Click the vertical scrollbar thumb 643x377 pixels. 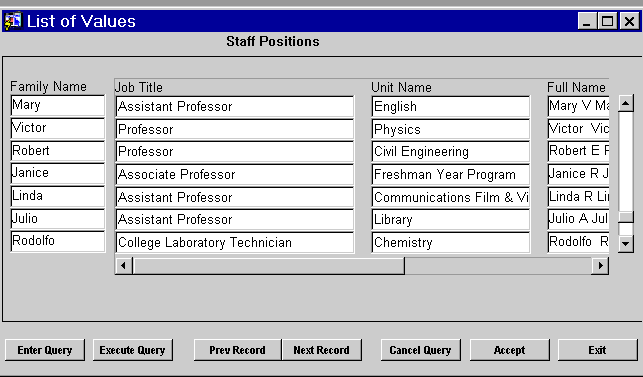click(625, 217)
